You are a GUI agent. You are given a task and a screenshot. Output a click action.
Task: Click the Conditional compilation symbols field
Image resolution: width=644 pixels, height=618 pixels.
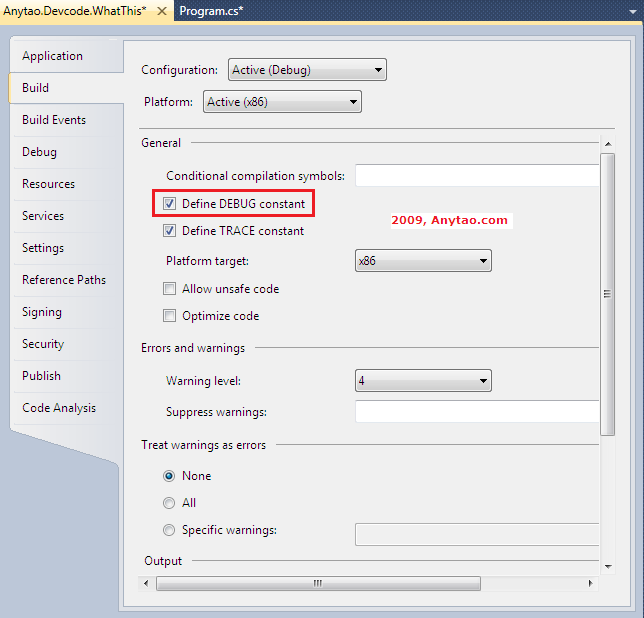click(x=477, y=176)
